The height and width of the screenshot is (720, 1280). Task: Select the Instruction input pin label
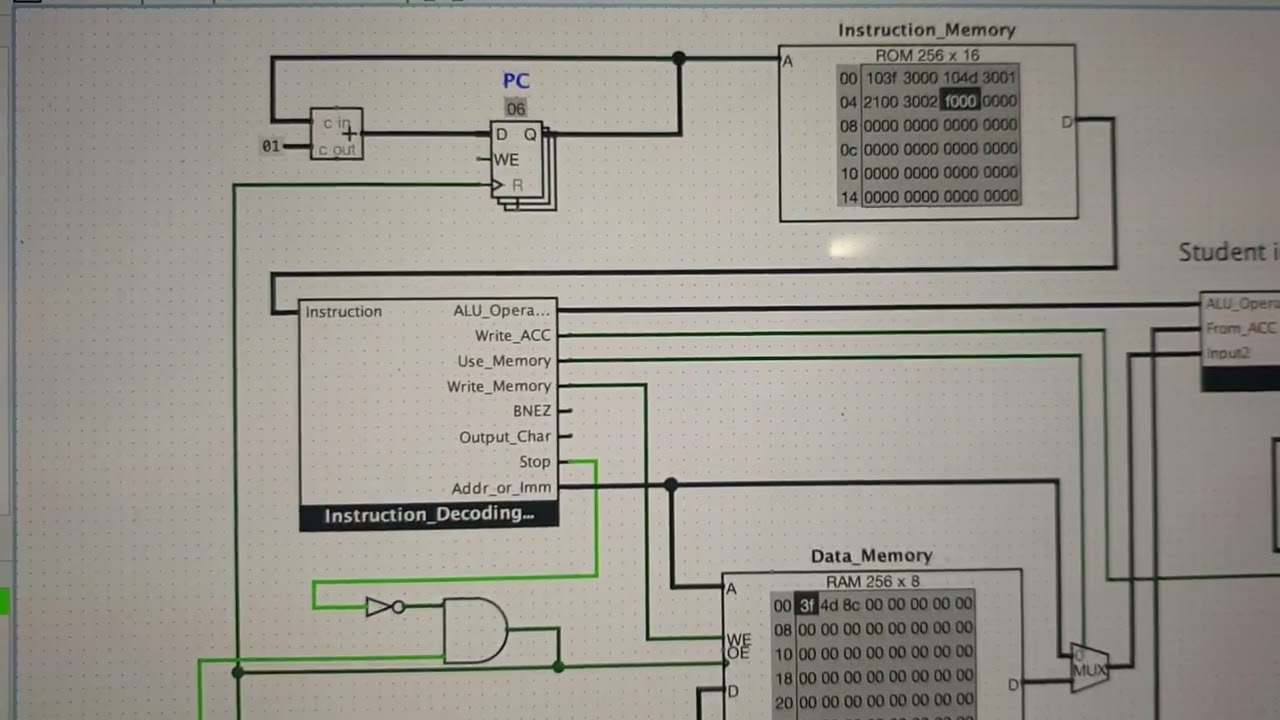click(x=343, y=312)
